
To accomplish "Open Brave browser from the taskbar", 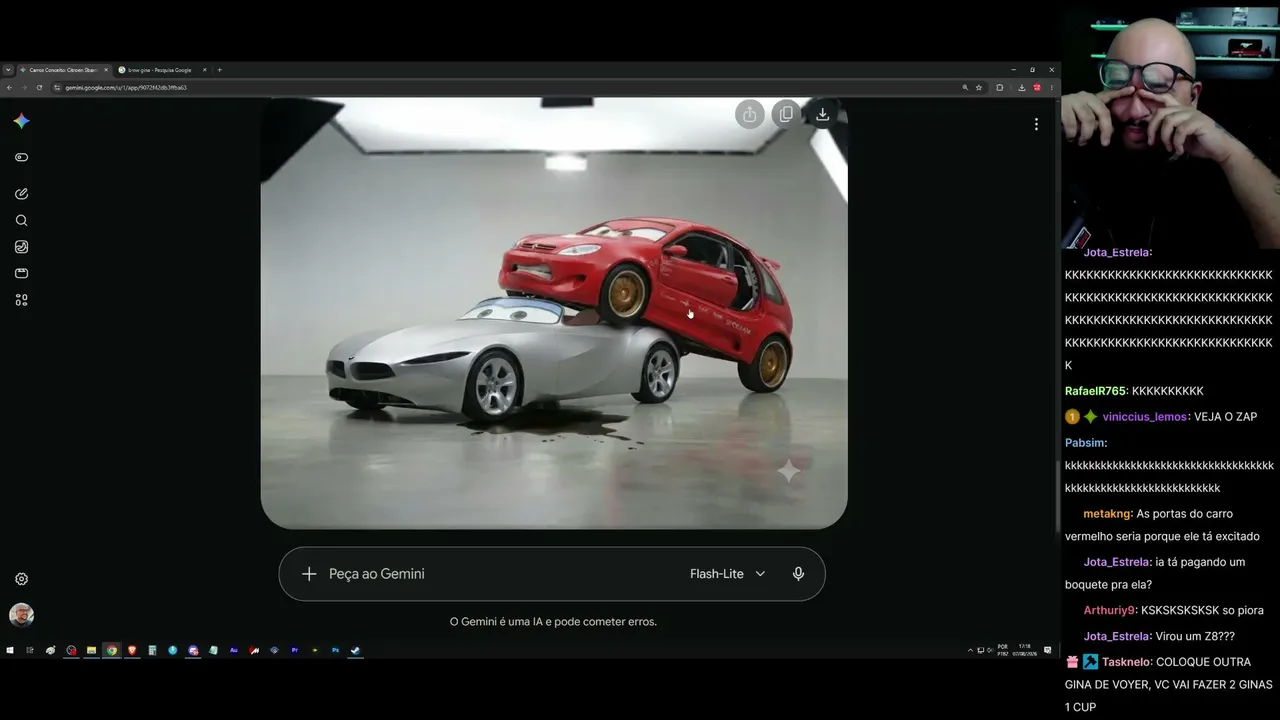I will tap(132, 650).
